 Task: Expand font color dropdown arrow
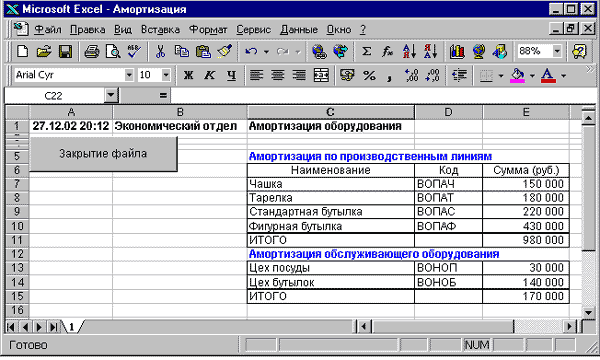point(563,75)
